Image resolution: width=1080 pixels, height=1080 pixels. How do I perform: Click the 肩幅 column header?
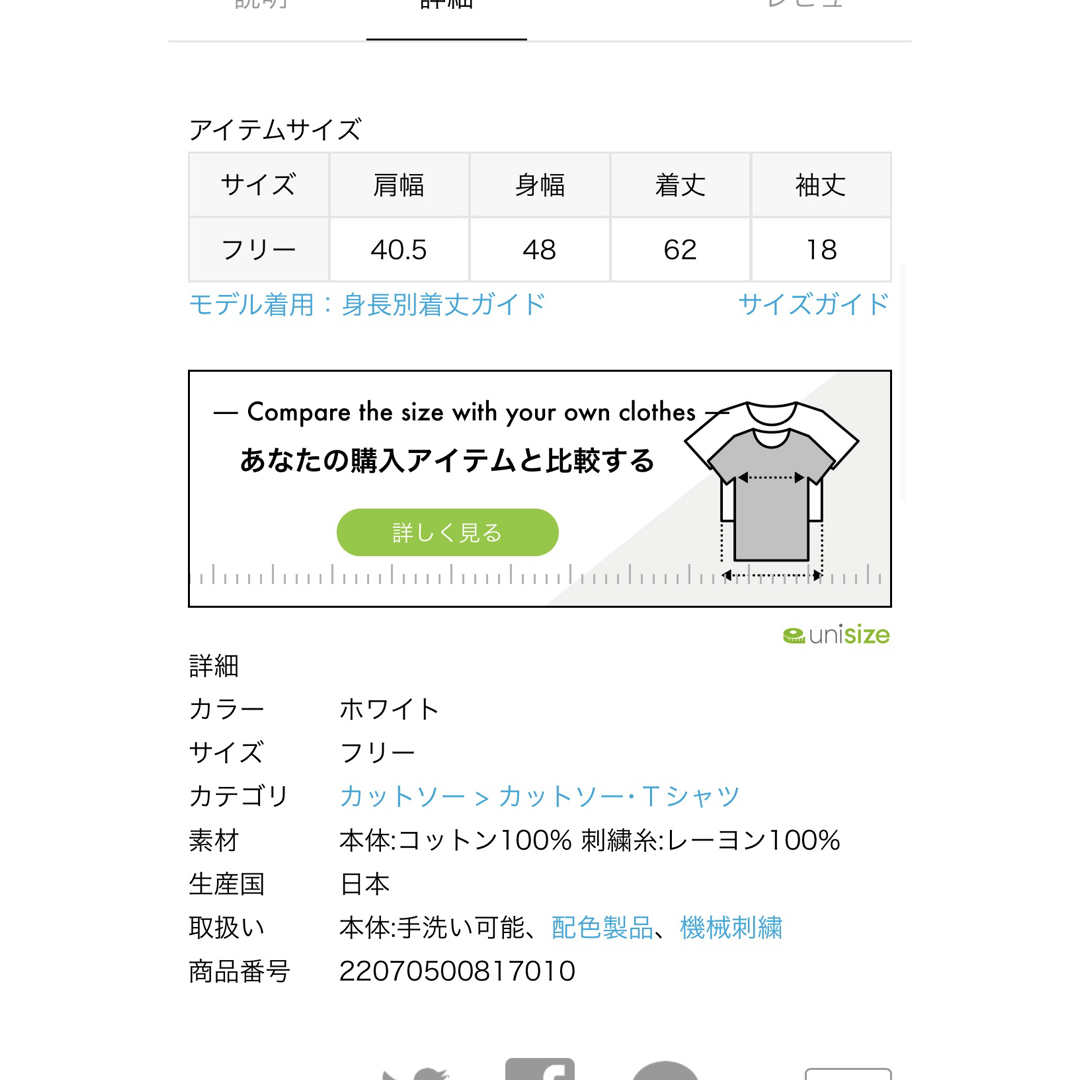(x=399, y=185)
